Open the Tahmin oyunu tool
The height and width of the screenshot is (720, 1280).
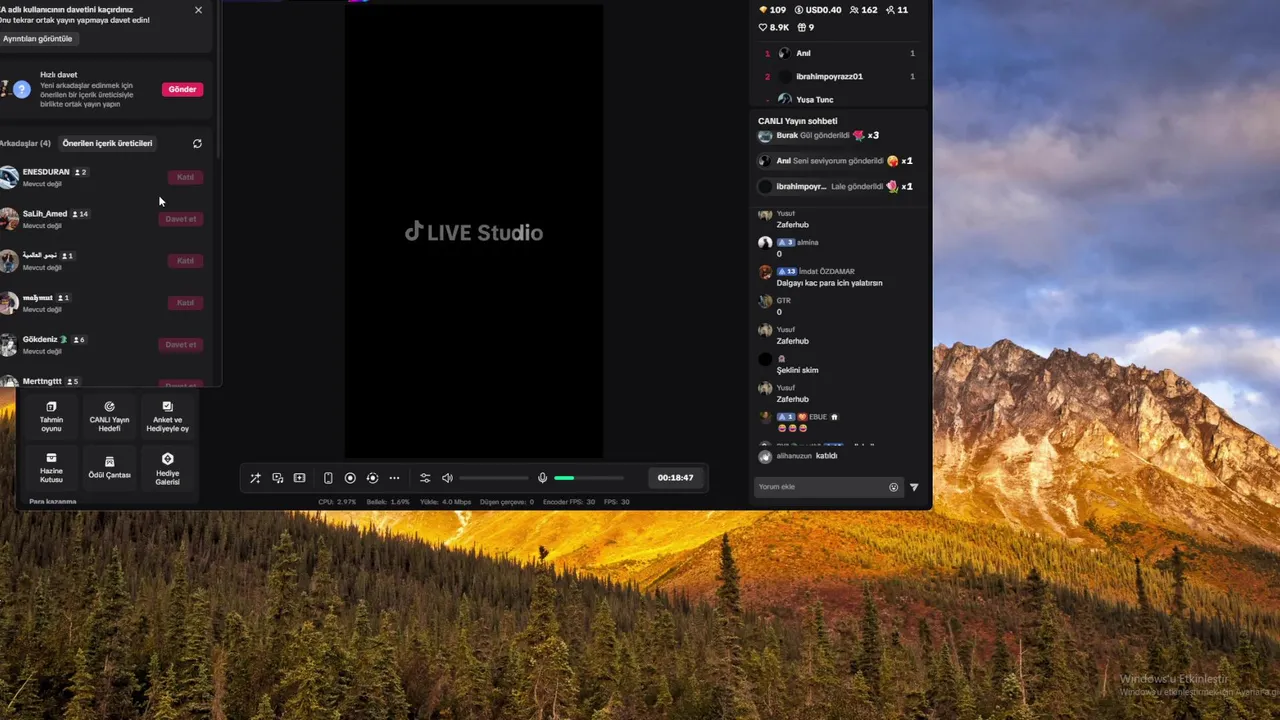pyautogui.click(x=51, y=415)
